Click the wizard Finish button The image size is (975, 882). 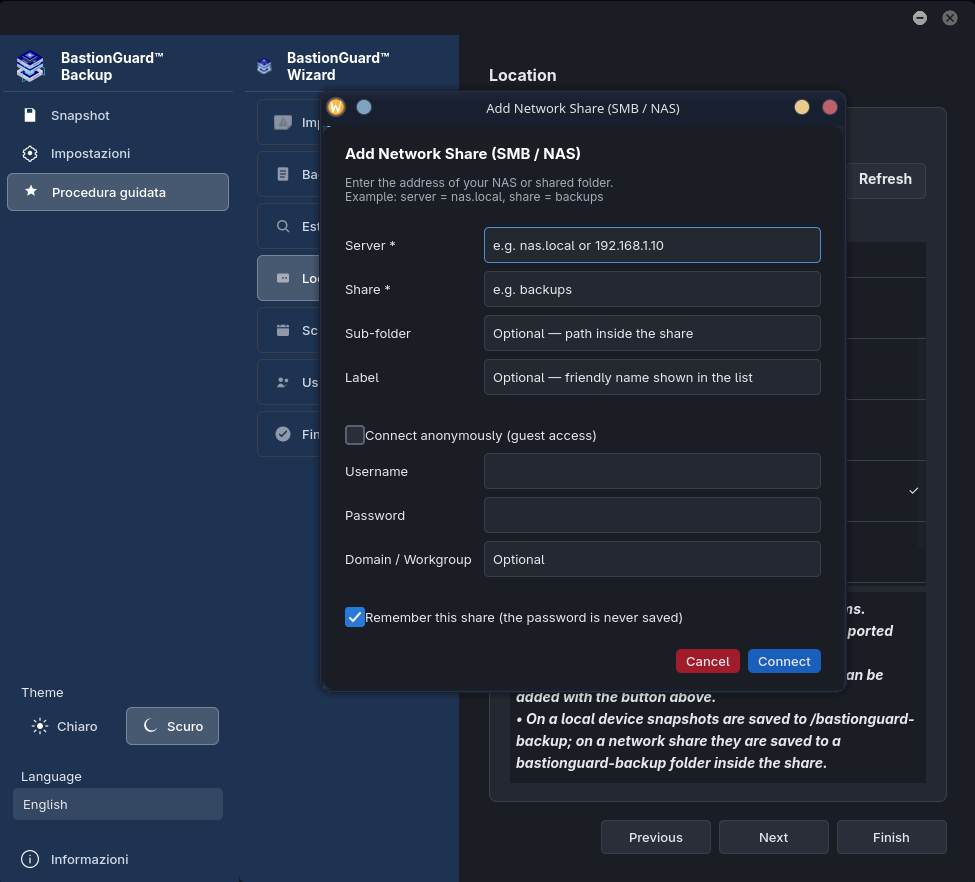coord(891,837)
